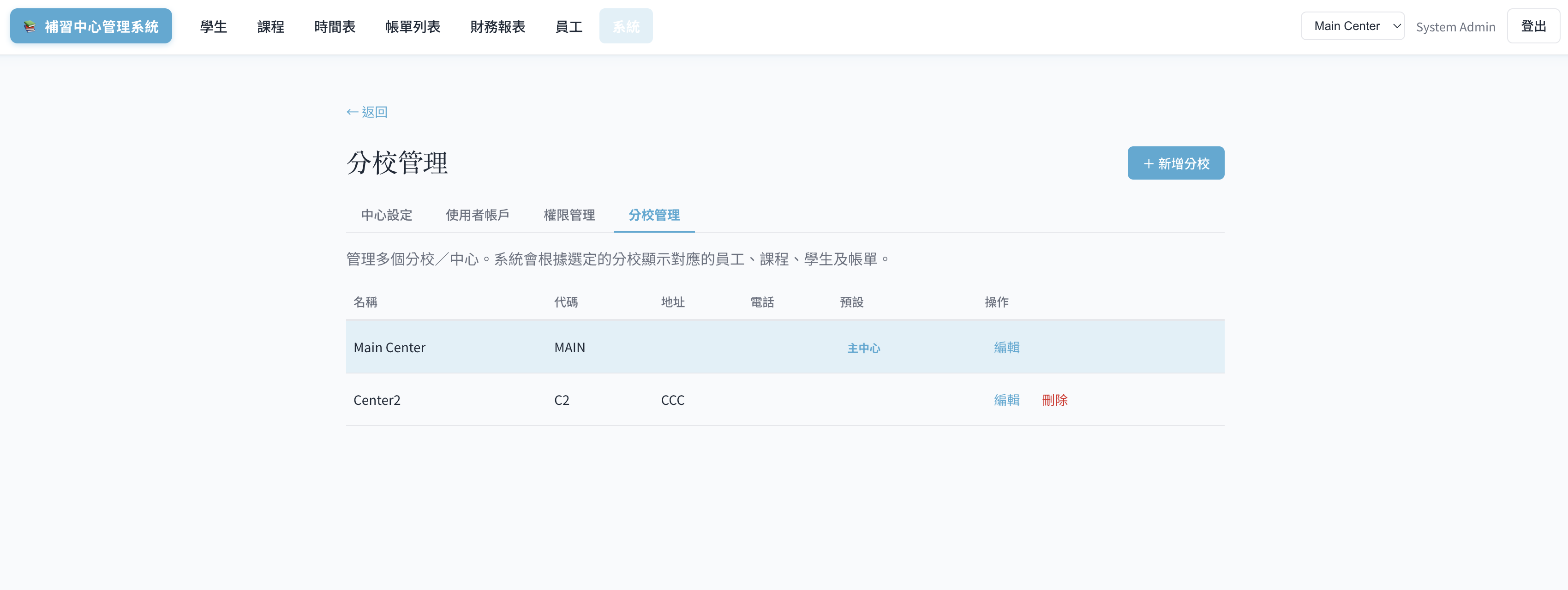Open the 學生 menu
The height and width of the screenshot is (590, 1568).
[x=213, y=26]
